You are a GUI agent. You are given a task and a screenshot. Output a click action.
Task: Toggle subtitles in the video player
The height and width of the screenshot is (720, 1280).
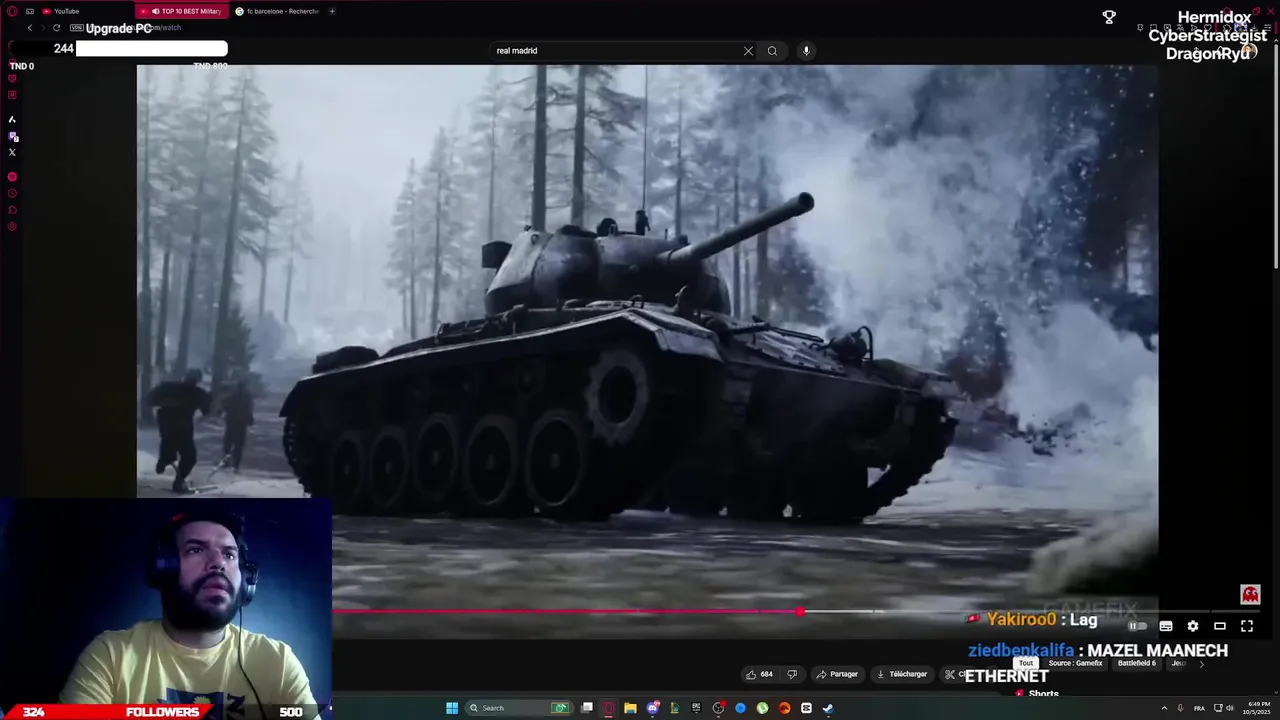[x=1166, y=626]
